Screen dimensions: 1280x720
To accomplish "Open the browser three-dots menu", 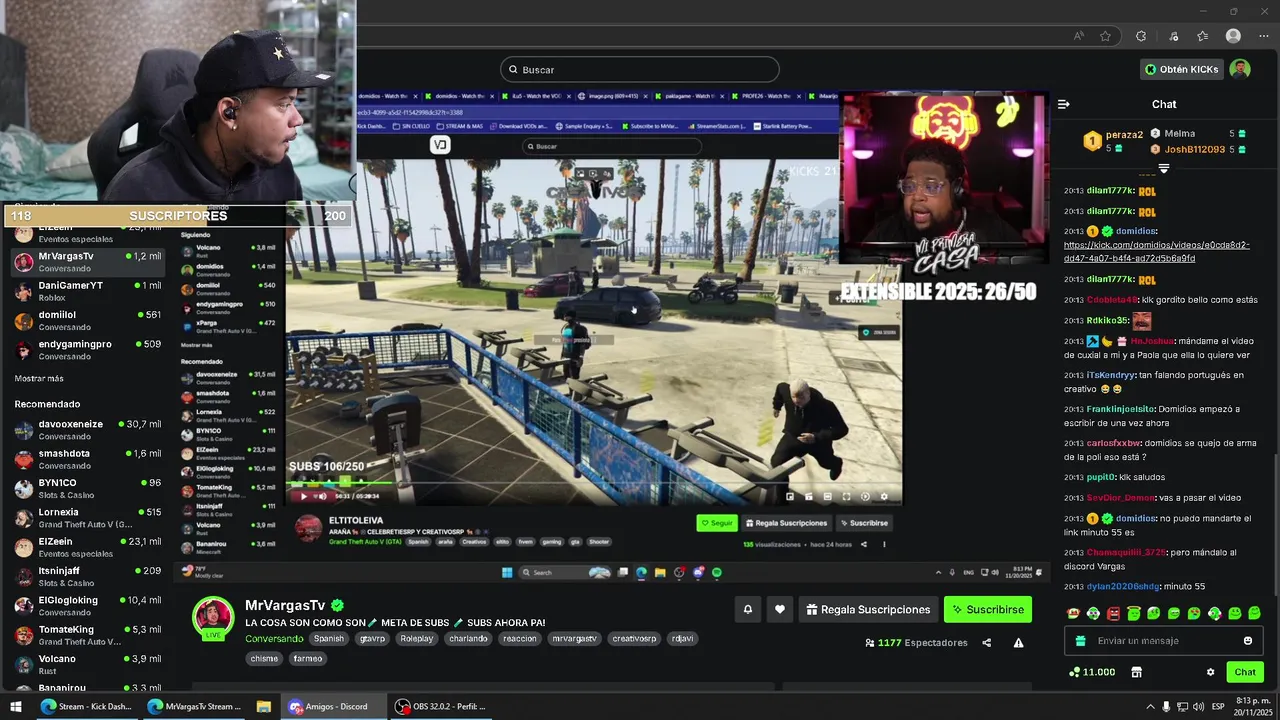I will (1264, 36).
